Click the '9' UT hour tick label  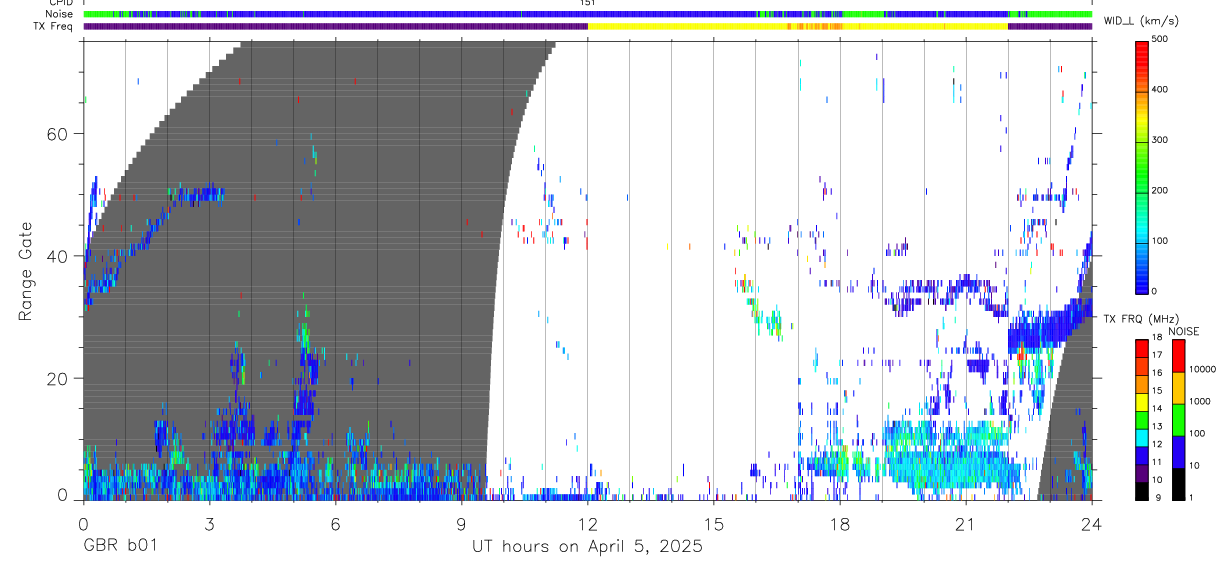461,524
